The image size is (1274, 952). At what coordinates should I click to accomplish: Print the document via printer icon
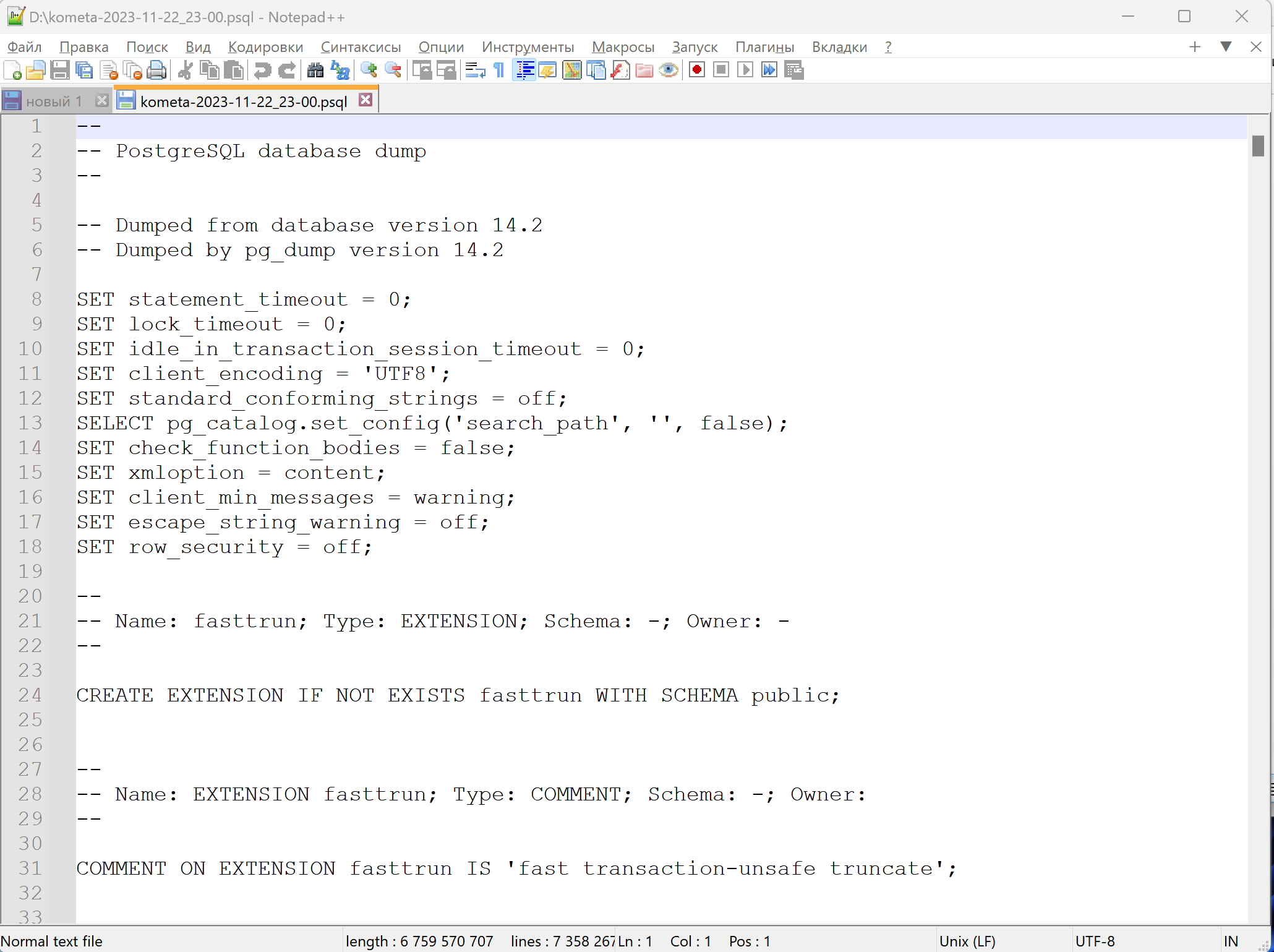[x=156, y=71]
